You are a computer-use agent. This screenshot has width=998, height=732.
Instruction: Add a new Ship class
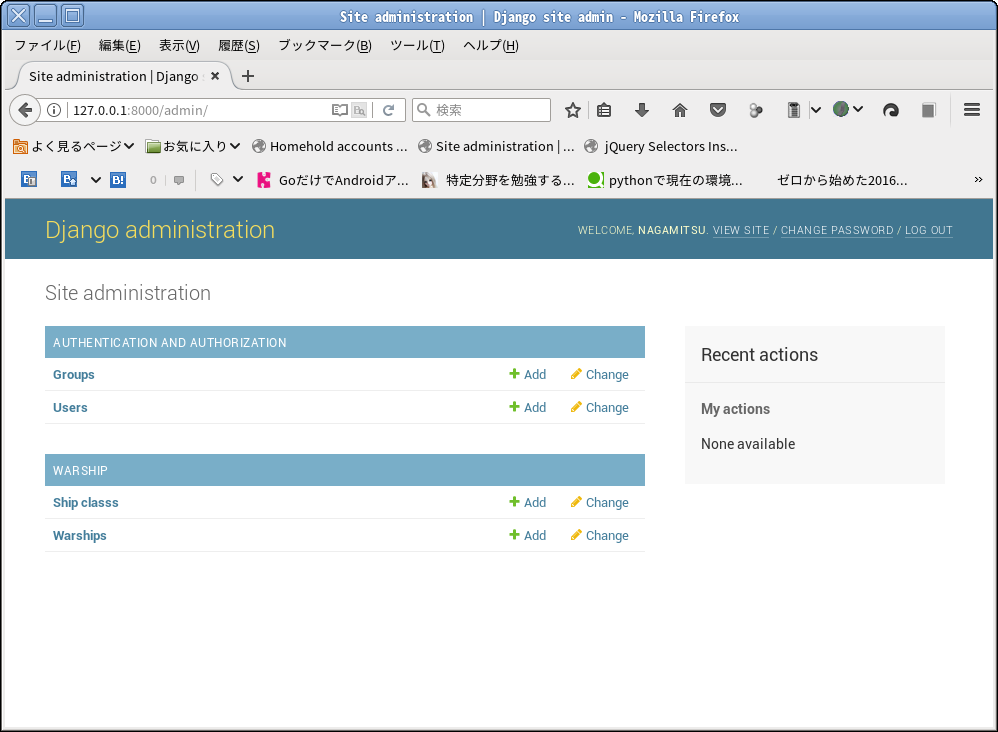[x=528, y=502]
